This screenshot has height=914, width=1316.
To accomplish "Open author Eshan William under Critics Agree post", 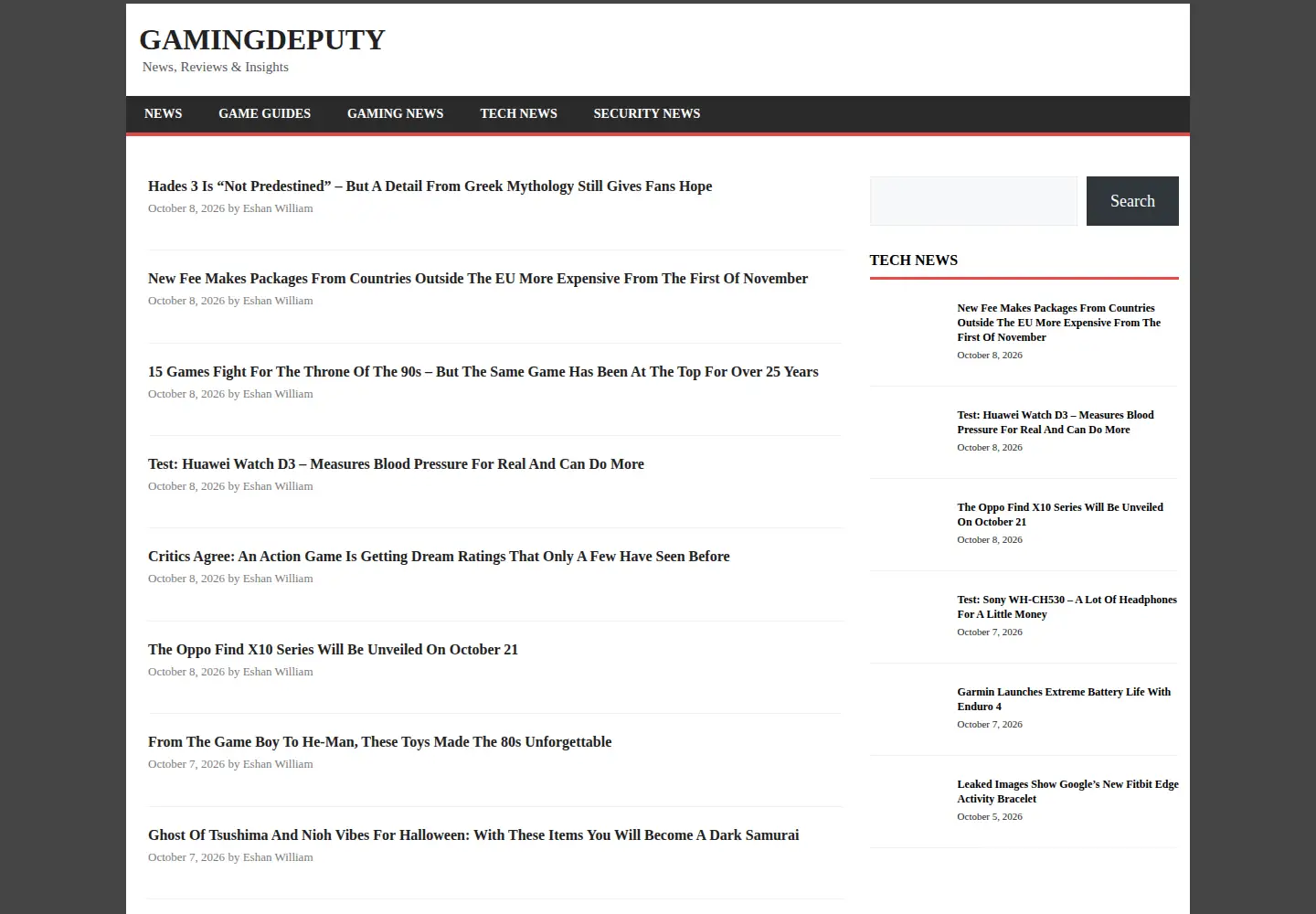I will 278,579.
